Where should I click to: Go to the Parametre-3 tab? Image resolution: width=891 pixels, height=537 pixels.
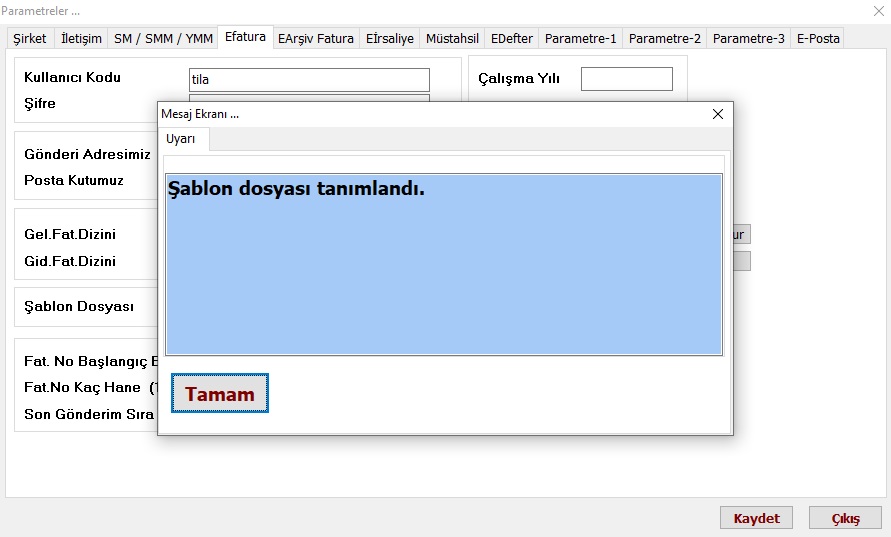748,39
